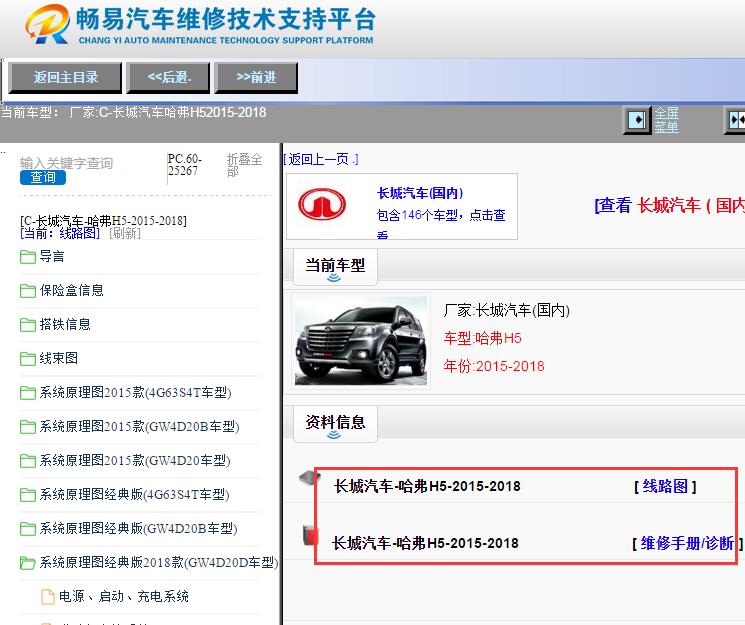This screenshot has height=625, width=745.
Task: Click folder icon of 系统原理图经典版(GW4D20B车型)
Action: (x=28, y=529)
